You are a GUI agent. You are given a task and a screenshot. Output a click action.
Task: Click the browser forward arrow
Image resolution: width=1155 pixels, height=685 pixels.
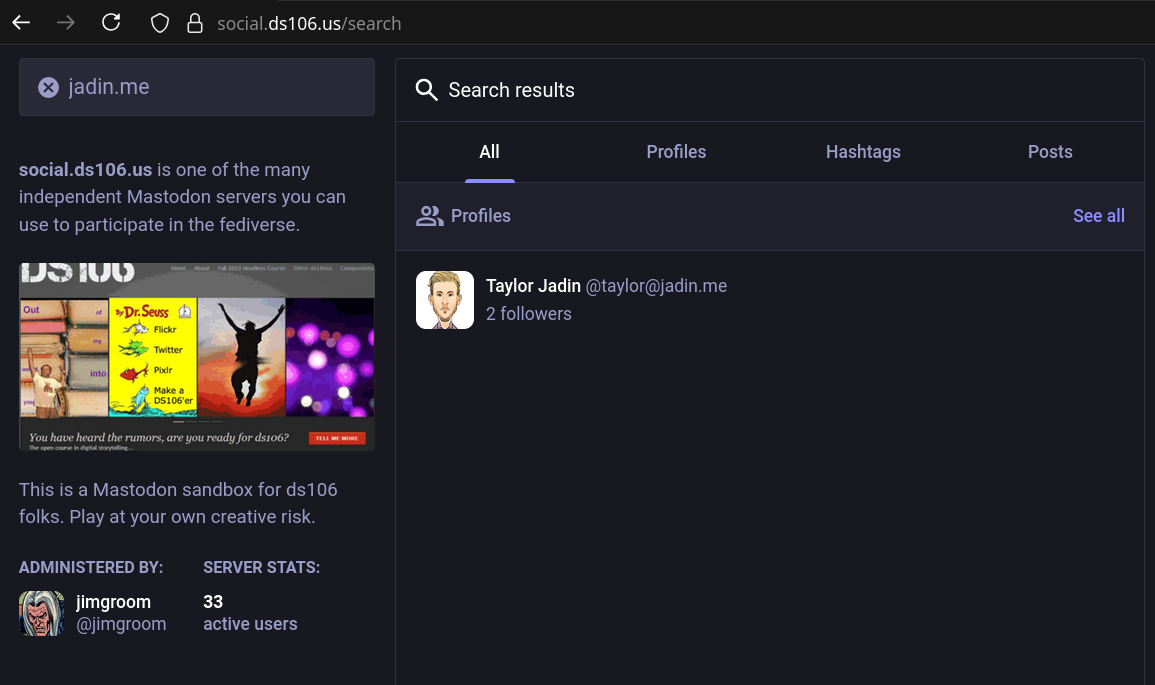tap(66, 23)
